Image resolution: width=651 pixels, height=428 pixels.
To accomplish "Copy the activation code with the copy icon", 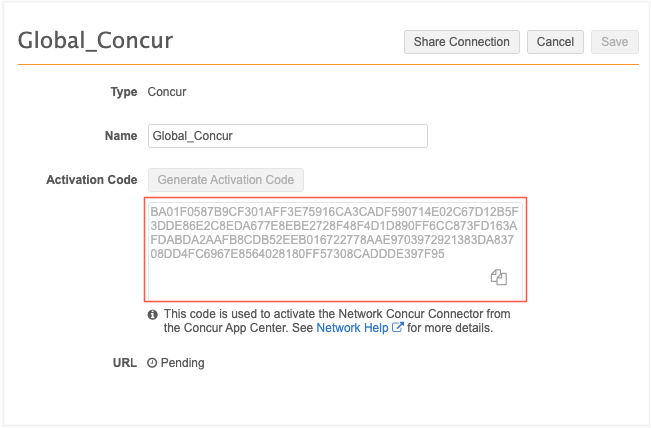I will [499, 278].
